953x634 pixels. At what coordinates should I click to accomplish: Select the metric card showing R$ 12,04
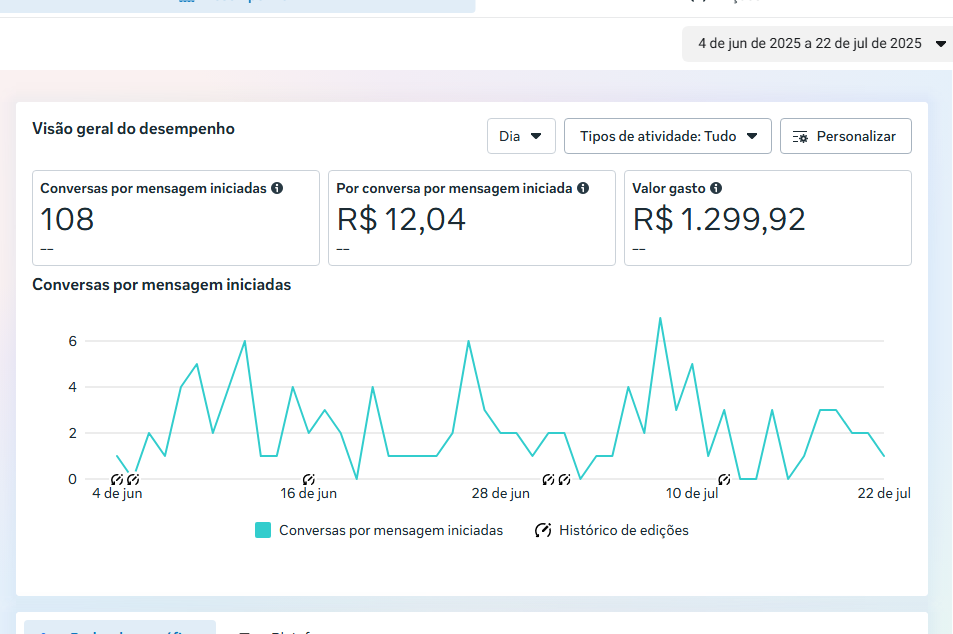point(471,218)
